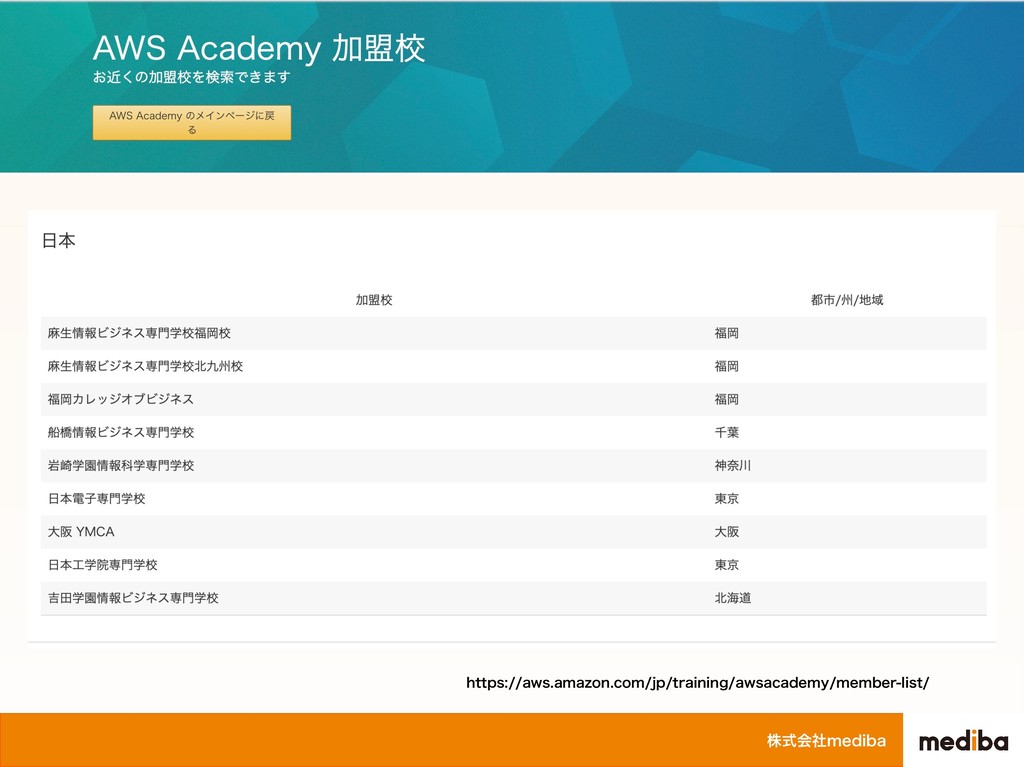Viewport: 1024px width, 767px height.
Task: Click 東京 region in 日本電子専門学校 row
Action: coord(727,498)
